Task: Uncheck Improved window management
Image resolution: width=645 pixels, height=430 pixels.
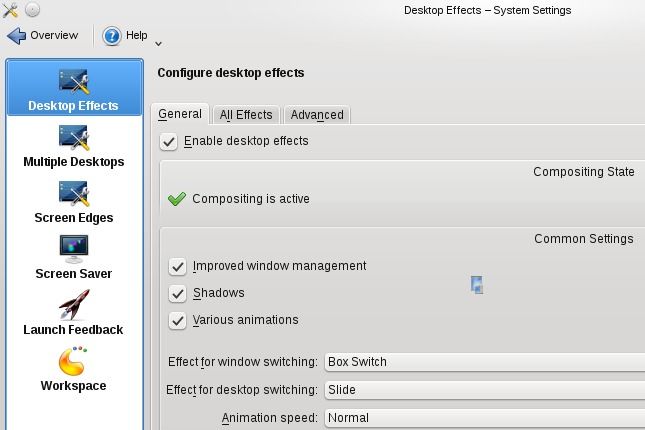Action: pos(178,267)
